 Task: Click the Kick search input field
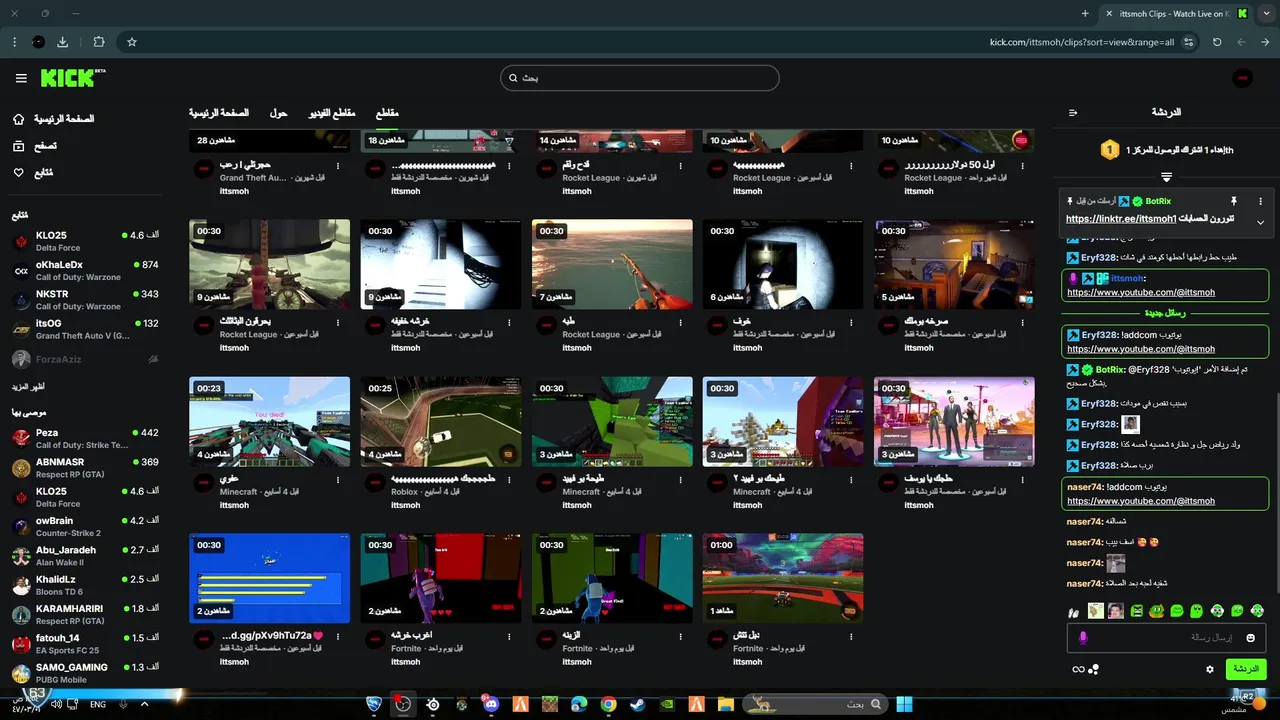pos(640,78)
